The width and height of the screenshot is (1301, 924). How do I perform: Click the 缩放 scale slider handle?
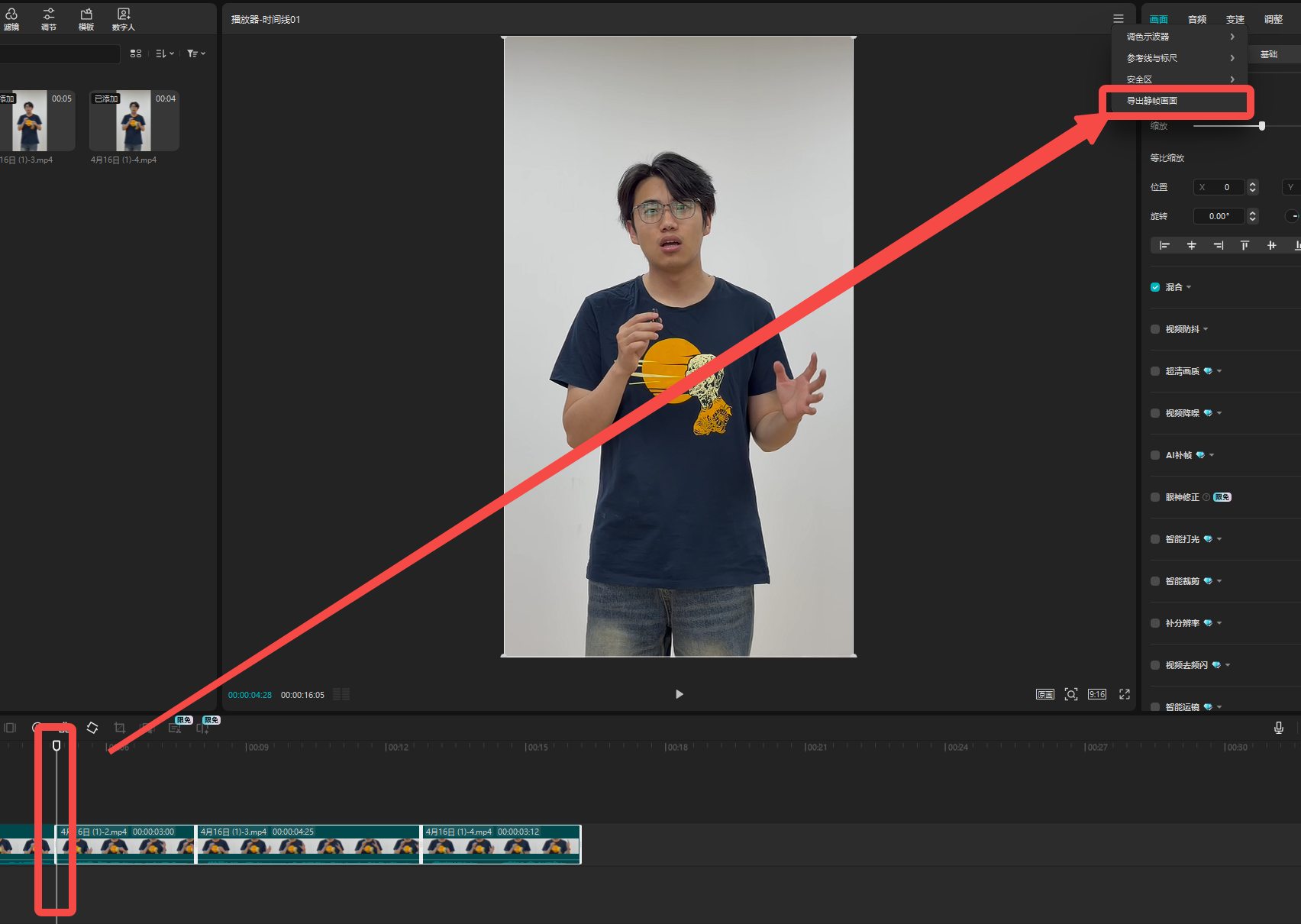tap(1261, 126)
